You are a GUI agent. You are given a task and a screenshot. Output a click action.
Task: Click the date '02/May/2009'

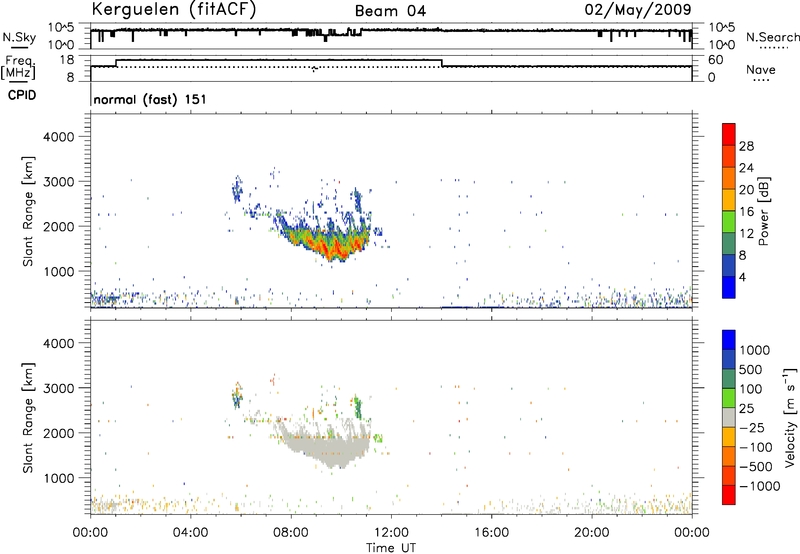pos(638,9)
